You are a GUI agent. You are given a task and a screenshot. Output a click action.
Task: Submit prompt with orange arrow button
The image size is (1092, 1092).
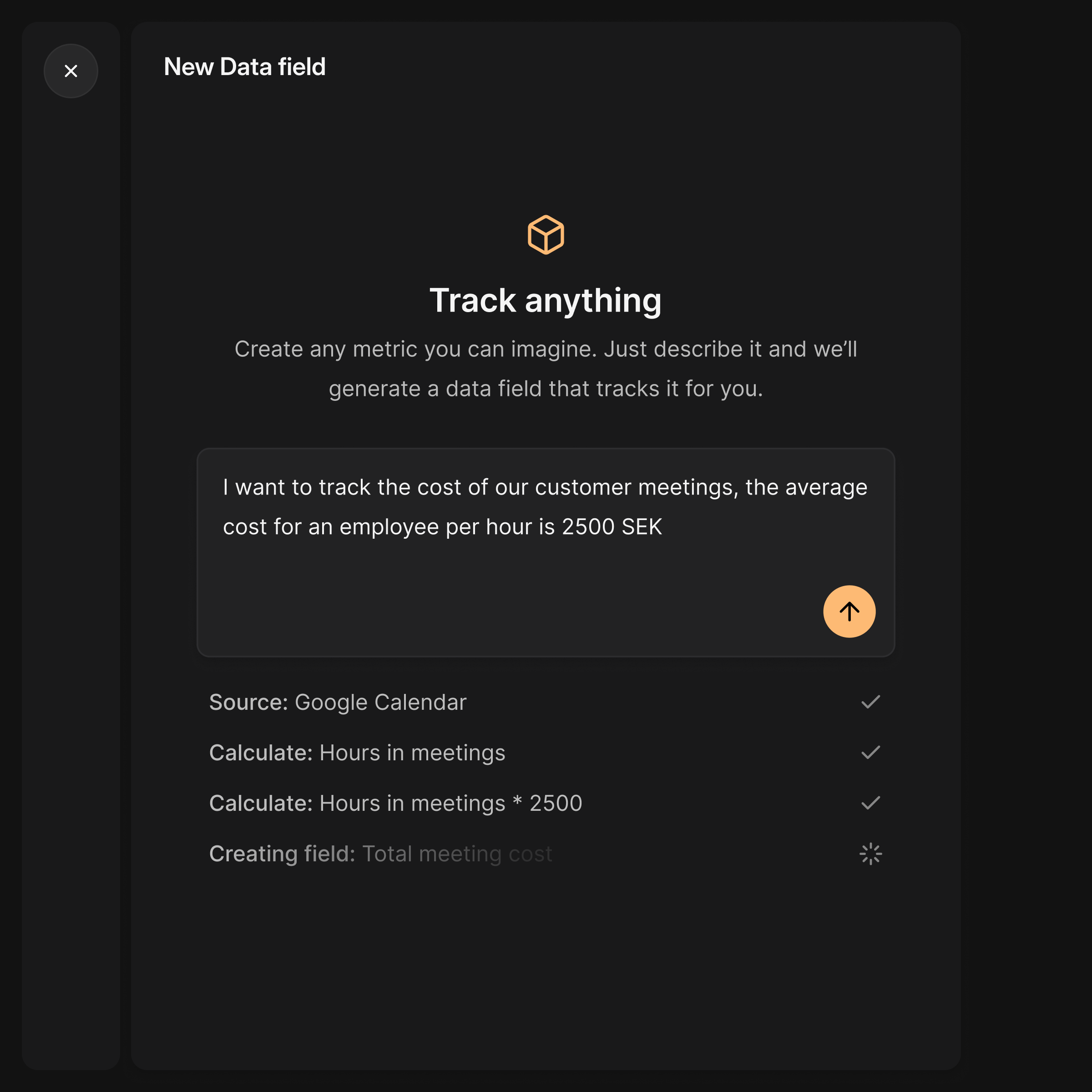849,612
